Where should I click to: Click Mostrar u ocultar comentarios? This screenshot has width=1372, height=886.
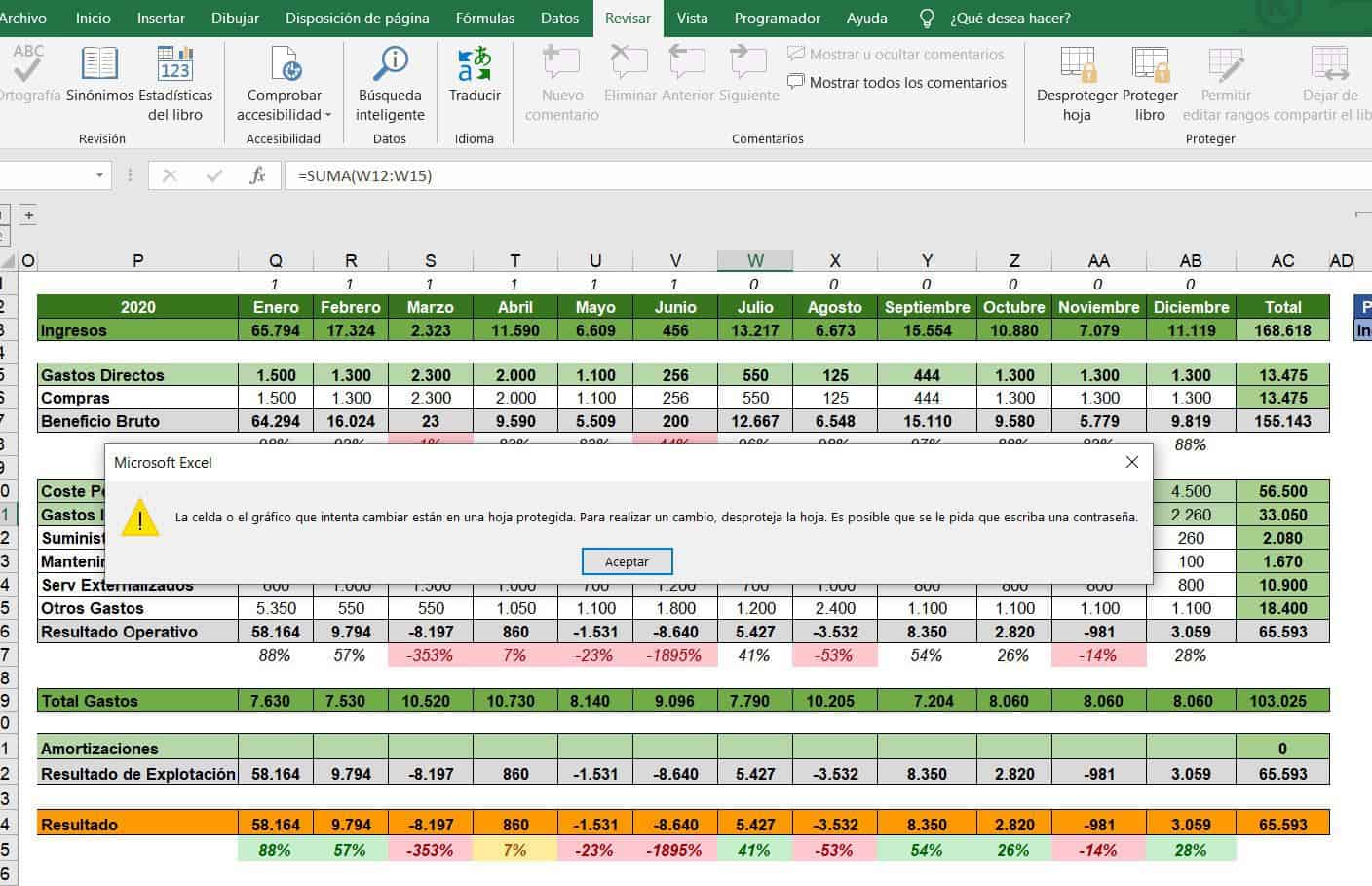coord(895,55)
